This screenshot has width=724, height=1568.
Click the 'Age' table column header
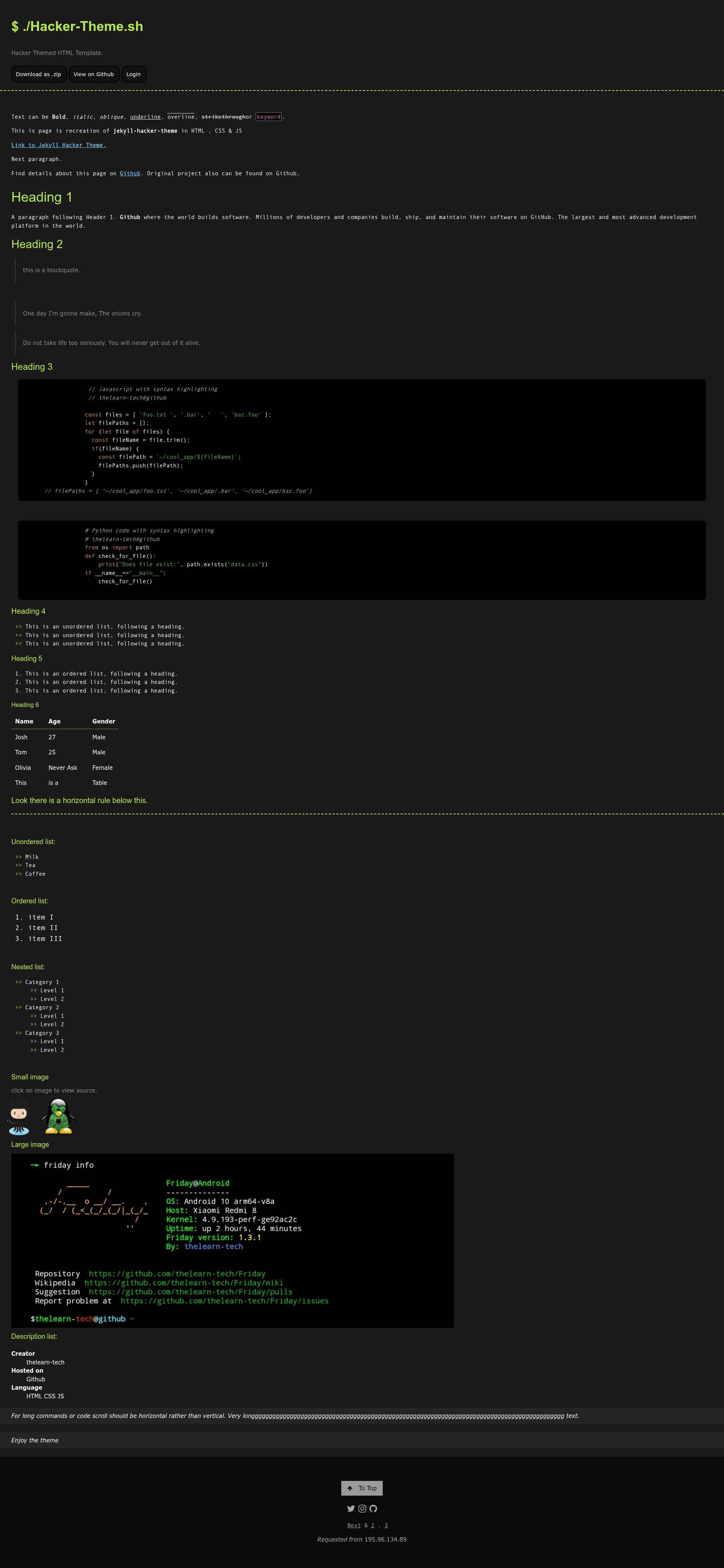tap(55, 721)
